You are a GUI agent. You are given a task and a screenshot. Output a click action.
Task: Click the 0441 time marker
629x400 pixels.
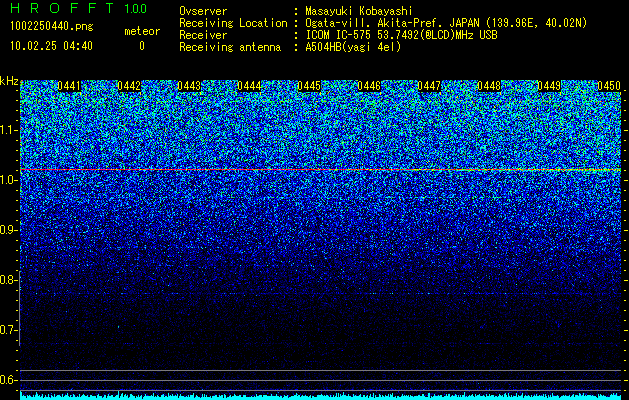[x=69, y=86]
